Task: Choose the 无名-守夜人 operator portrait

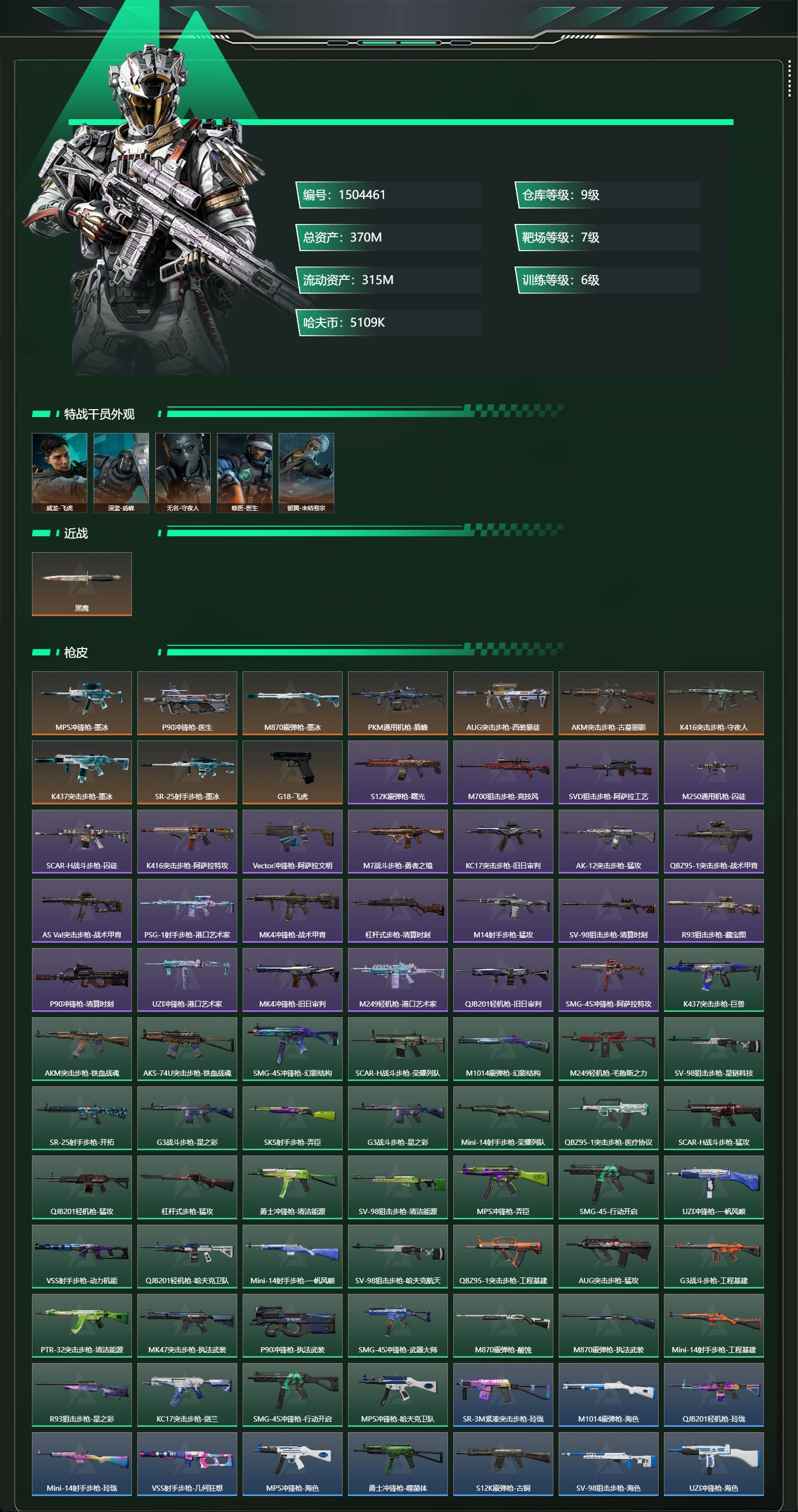Action: click(x=183, y=473)
